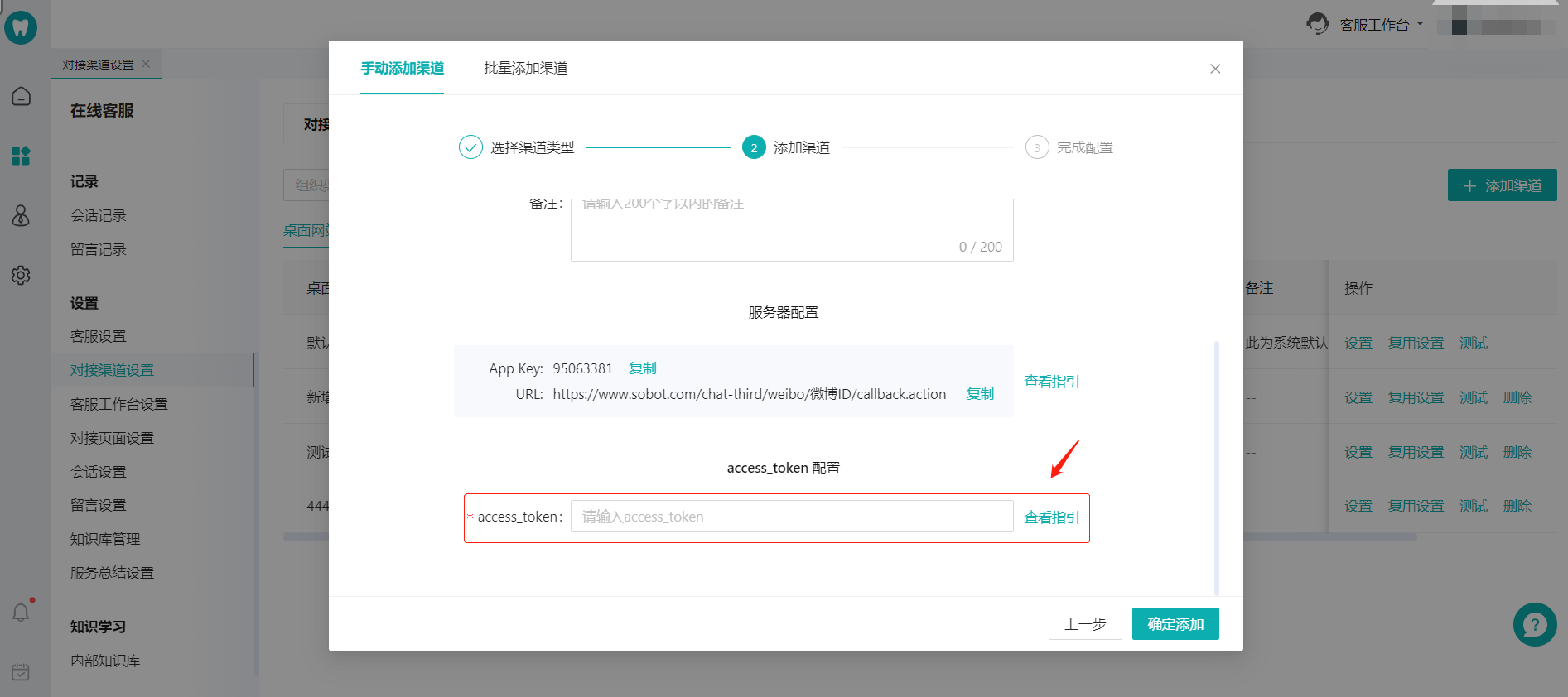Click the 操作 column header
Screen dimensions: 1568x697
1358,288
